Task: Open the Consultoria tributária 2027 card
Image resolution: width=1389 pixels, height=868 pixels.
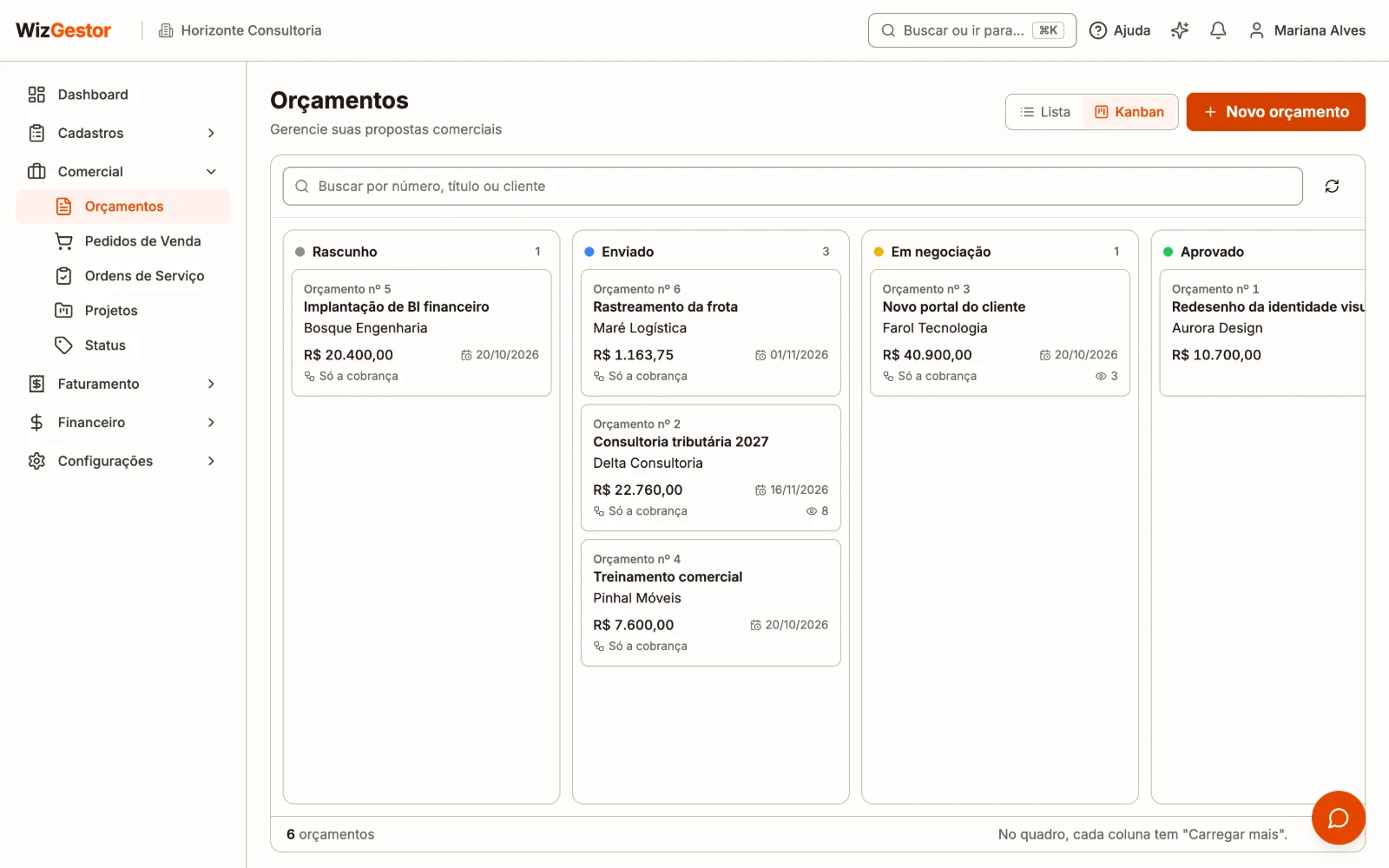Action: point(710,468)
